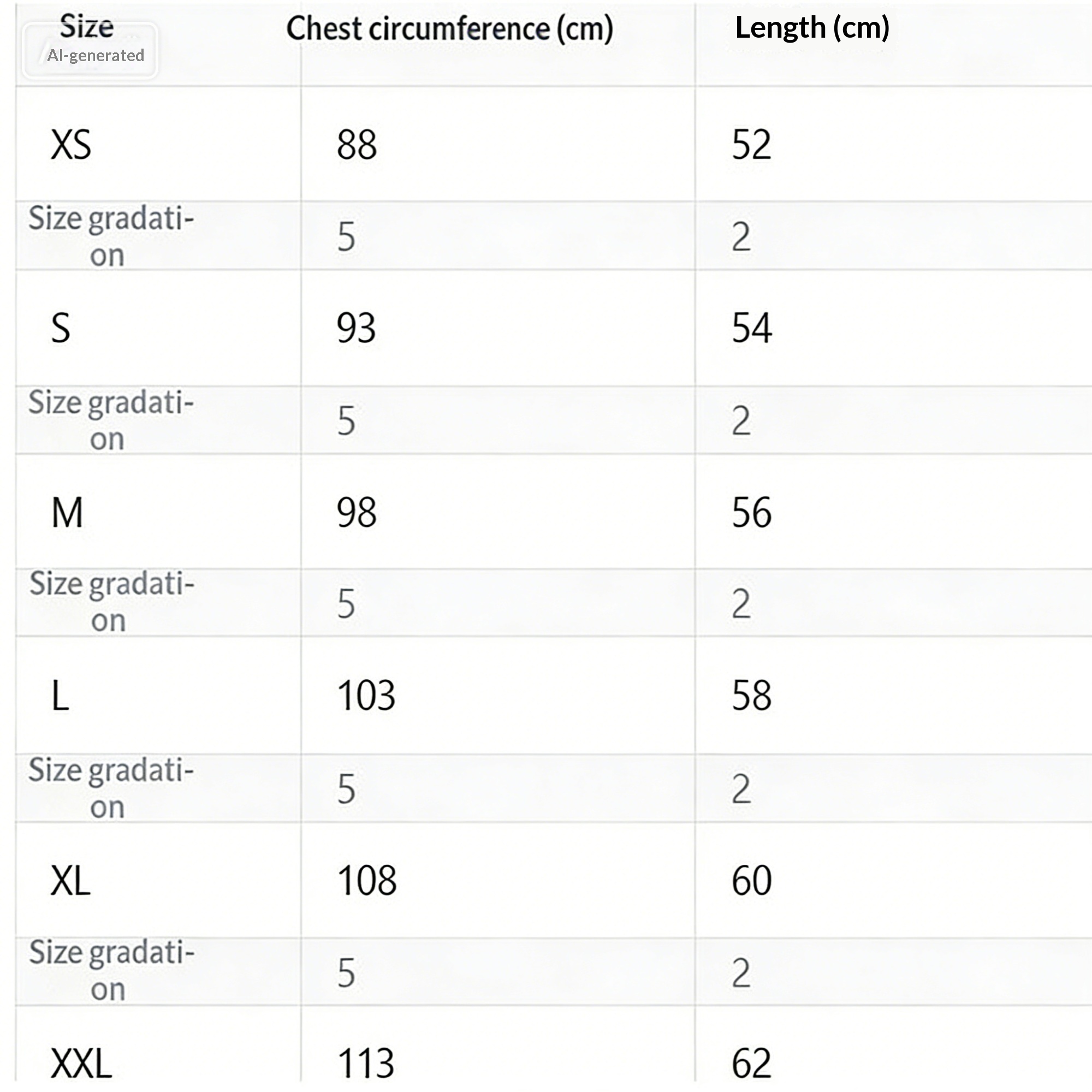
Task: Select length value 54
Action: [751, 328]
